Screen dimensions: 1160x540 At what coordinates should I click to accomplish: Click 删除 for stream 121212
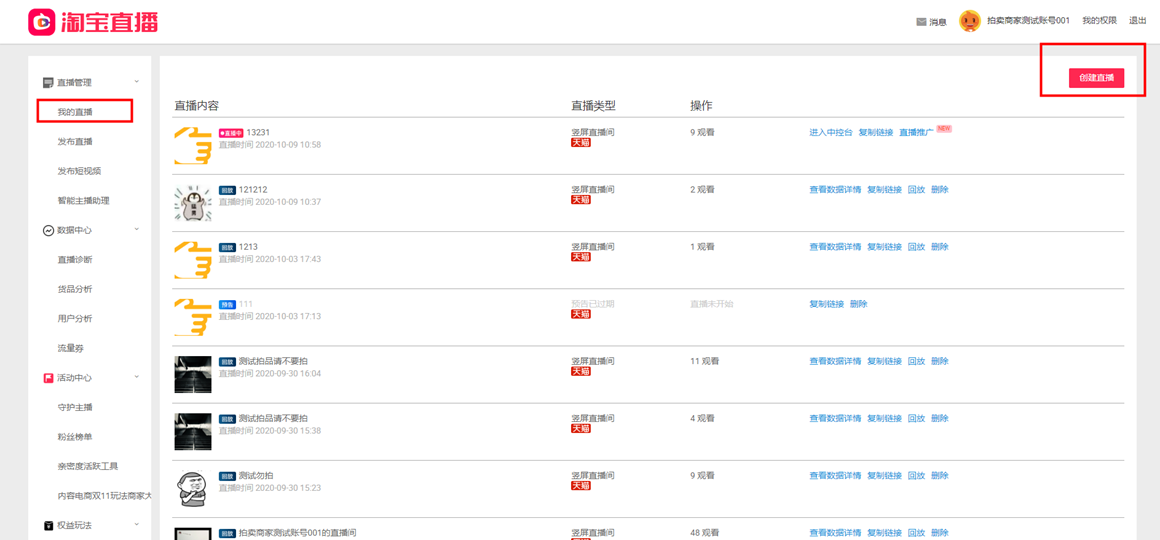(x=940, y=189)
